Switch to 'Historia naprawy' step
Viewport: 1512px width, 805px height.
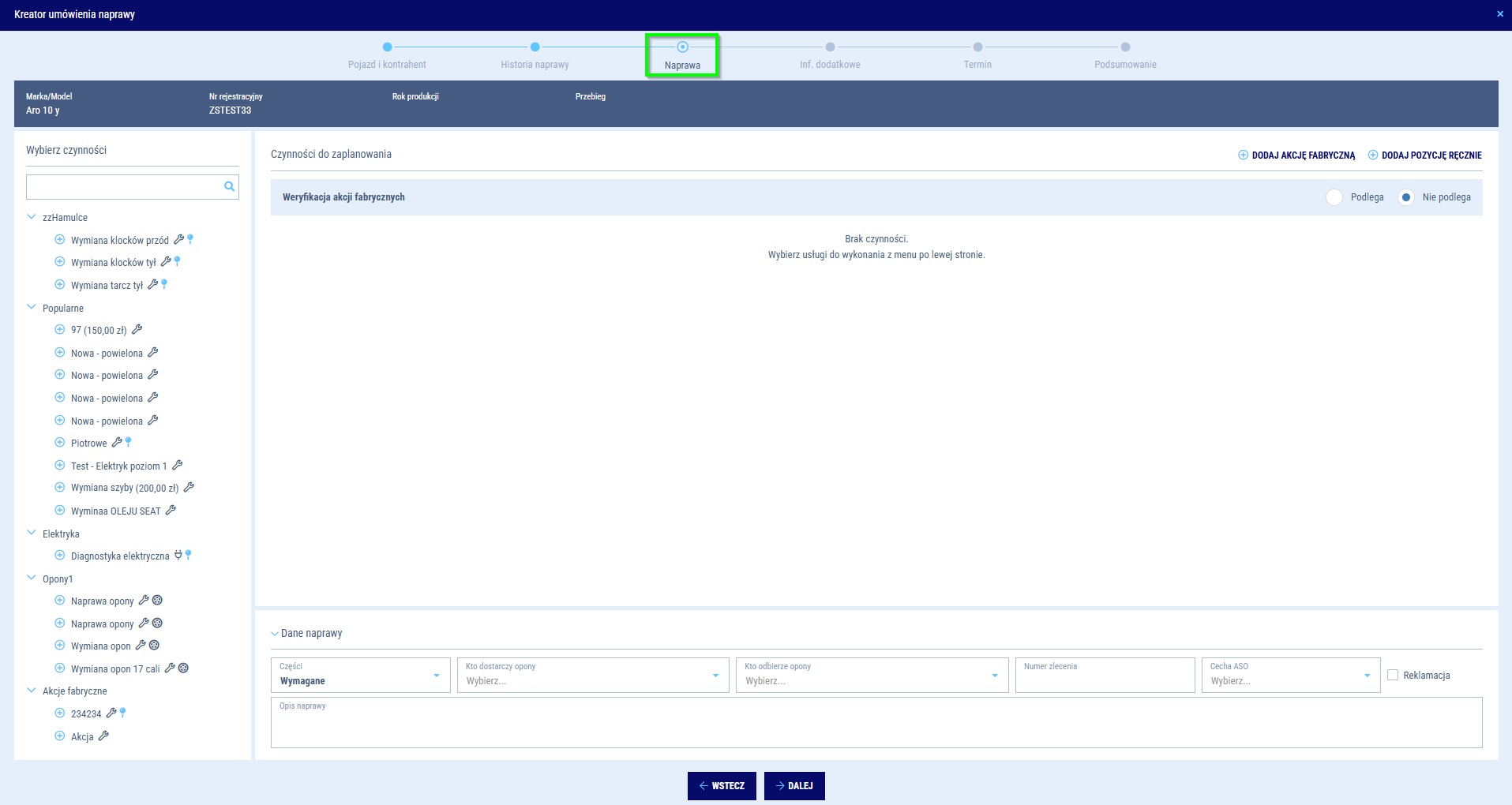[x=535, y=47]
